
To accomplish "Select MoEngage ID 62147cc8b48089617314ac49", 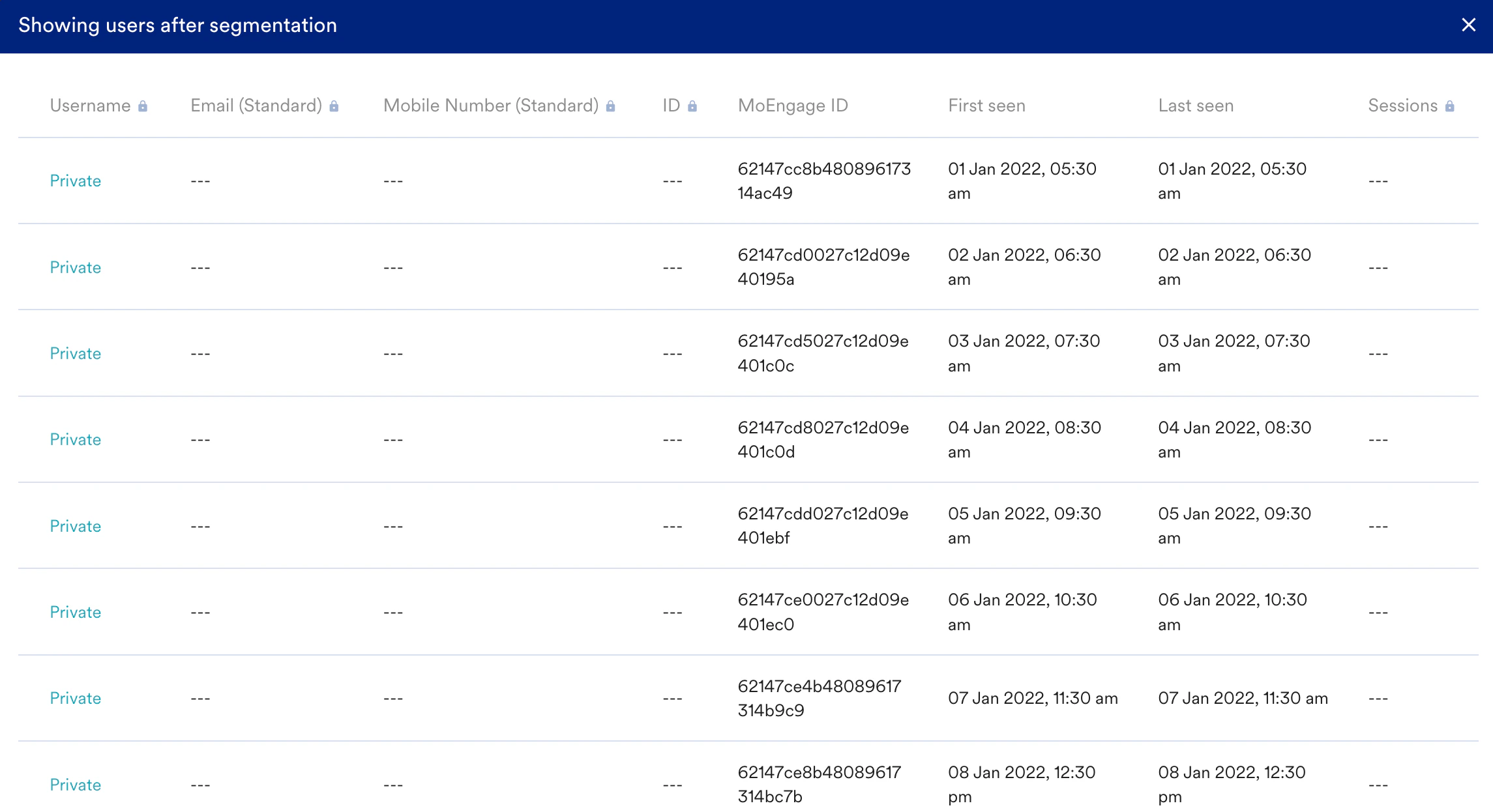I will pos(823,181).
